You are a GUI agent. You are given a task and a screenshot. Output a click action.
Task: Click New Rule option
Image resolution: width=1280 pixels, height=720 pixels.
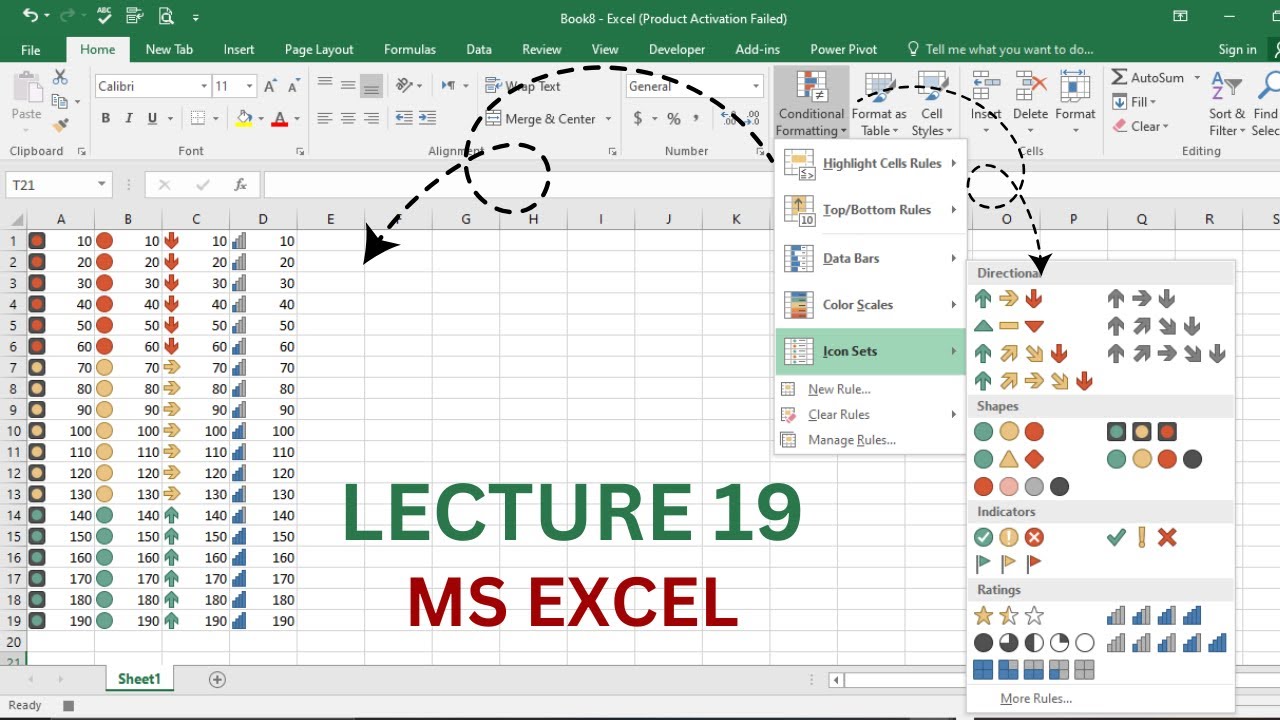(838, 389)
